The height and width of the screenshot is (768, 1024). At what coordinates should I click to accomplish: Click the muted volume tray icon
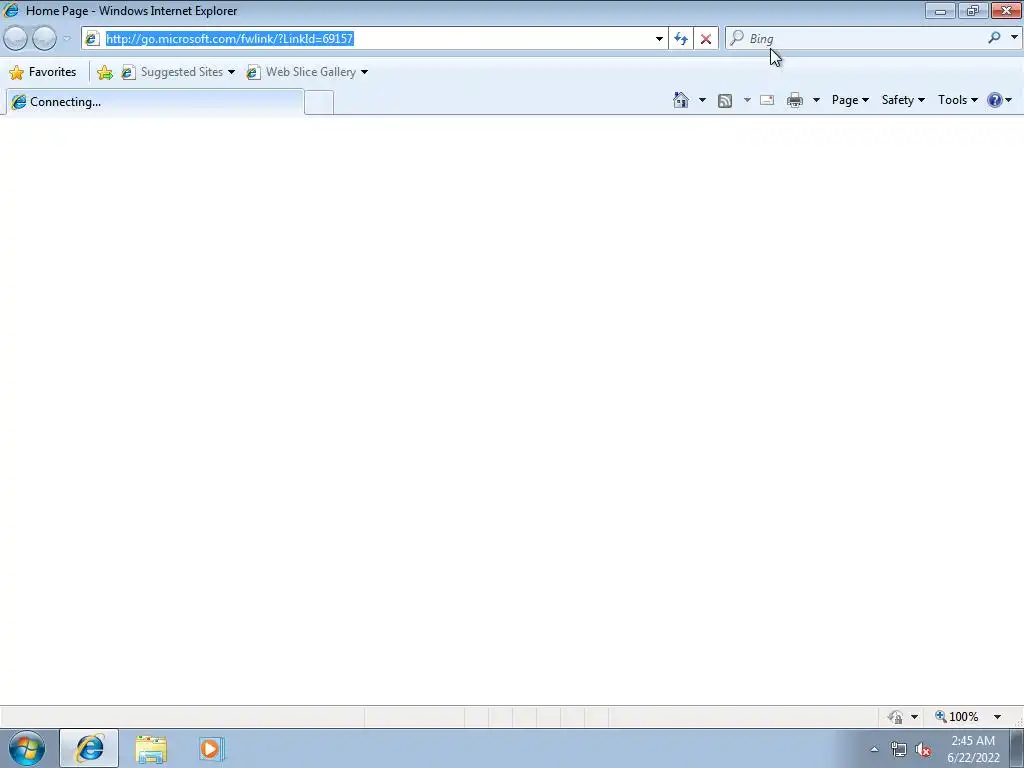click(923, 749)
